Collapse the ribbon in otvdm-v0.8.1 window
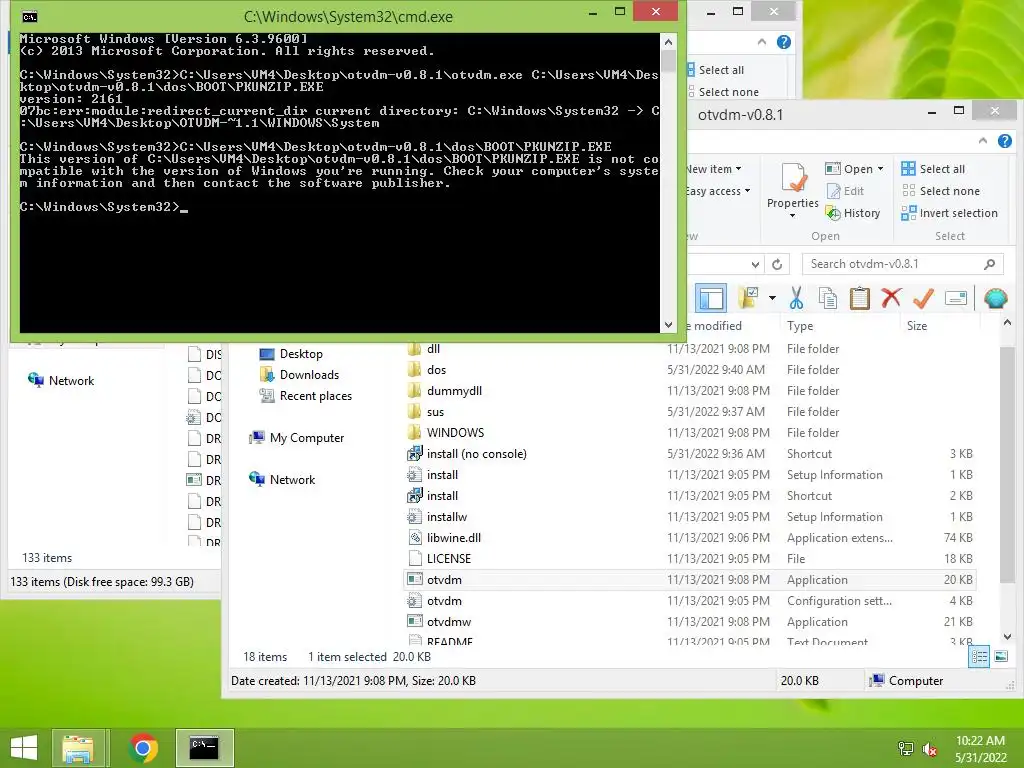Screen dimensions: 1024x768 tap(983, 140)
